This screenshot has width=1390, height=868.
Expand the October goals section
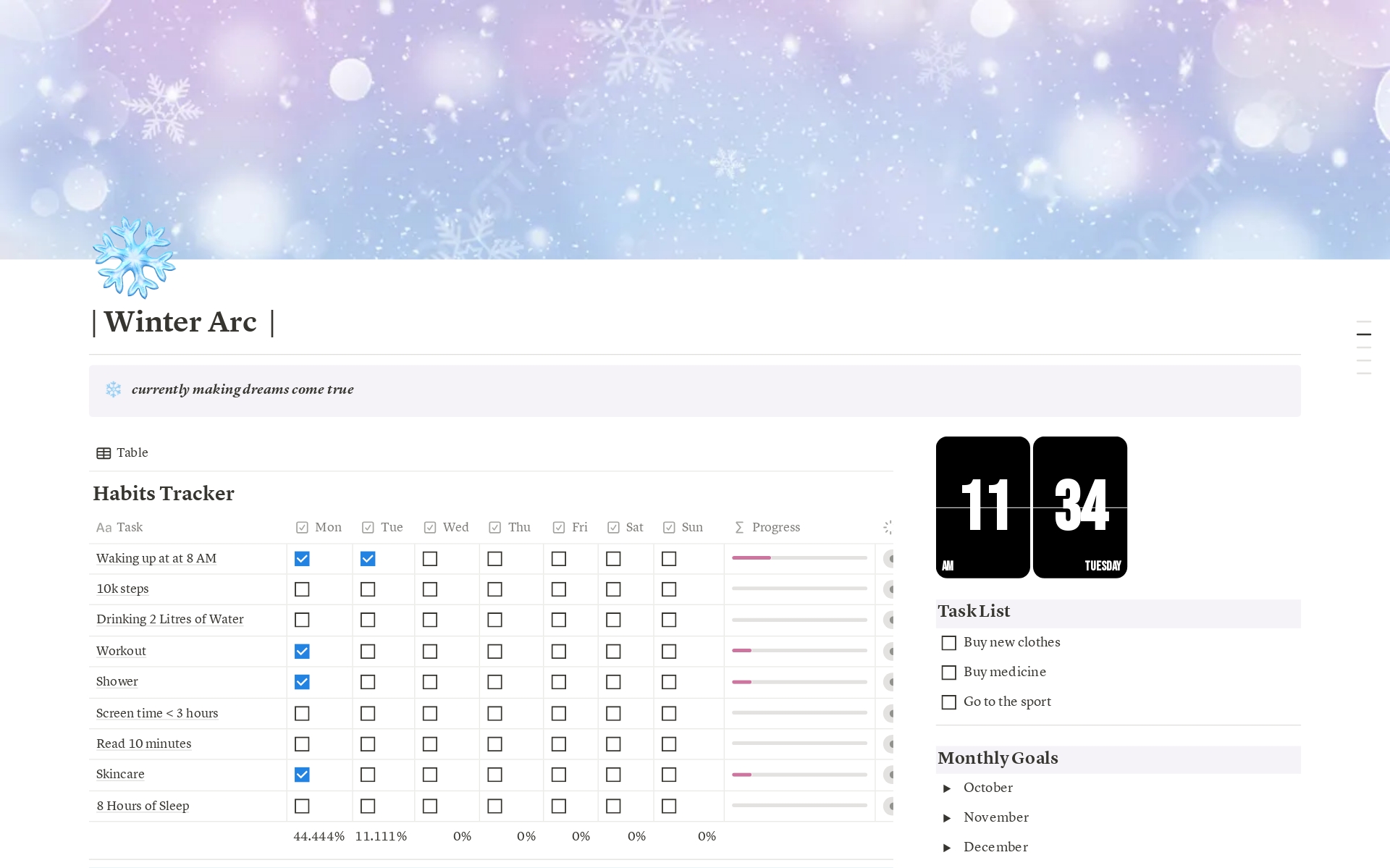[948, 788]
